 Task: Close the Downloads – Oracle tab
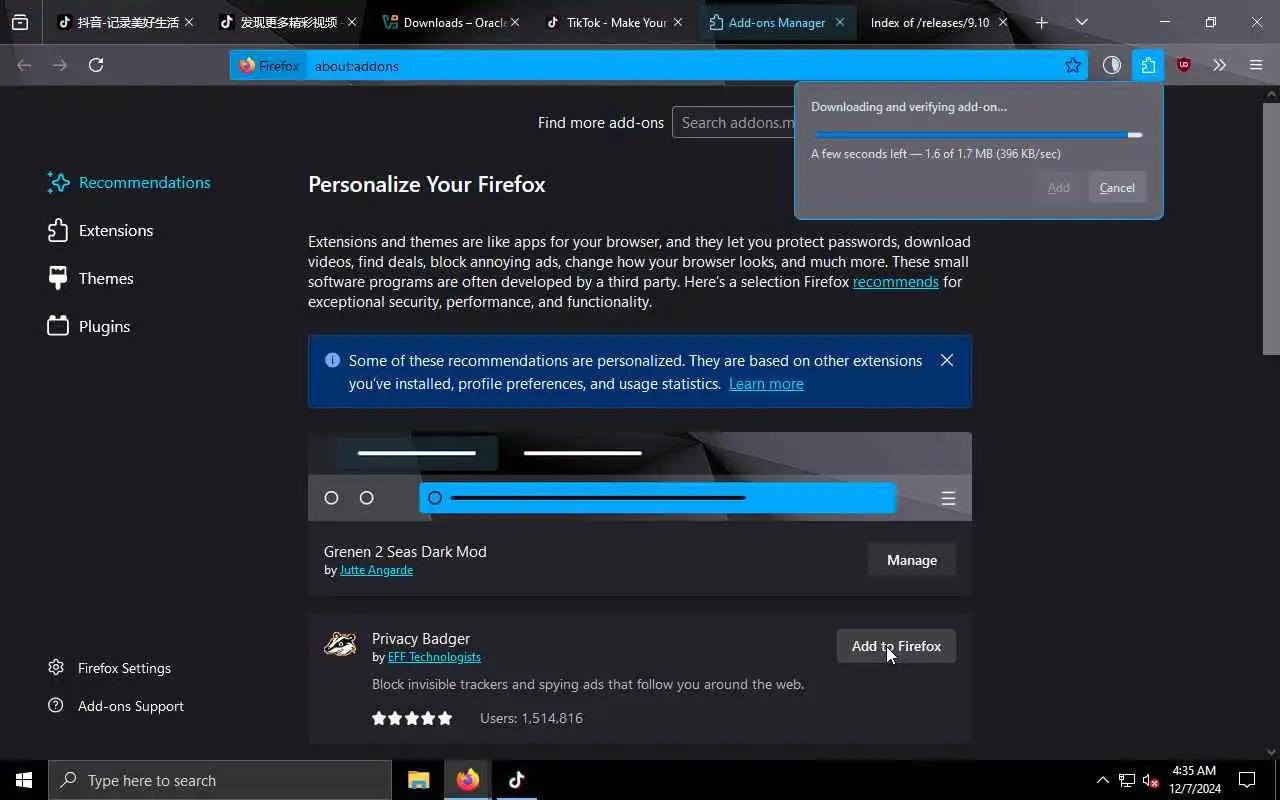[x=515, y=22]
